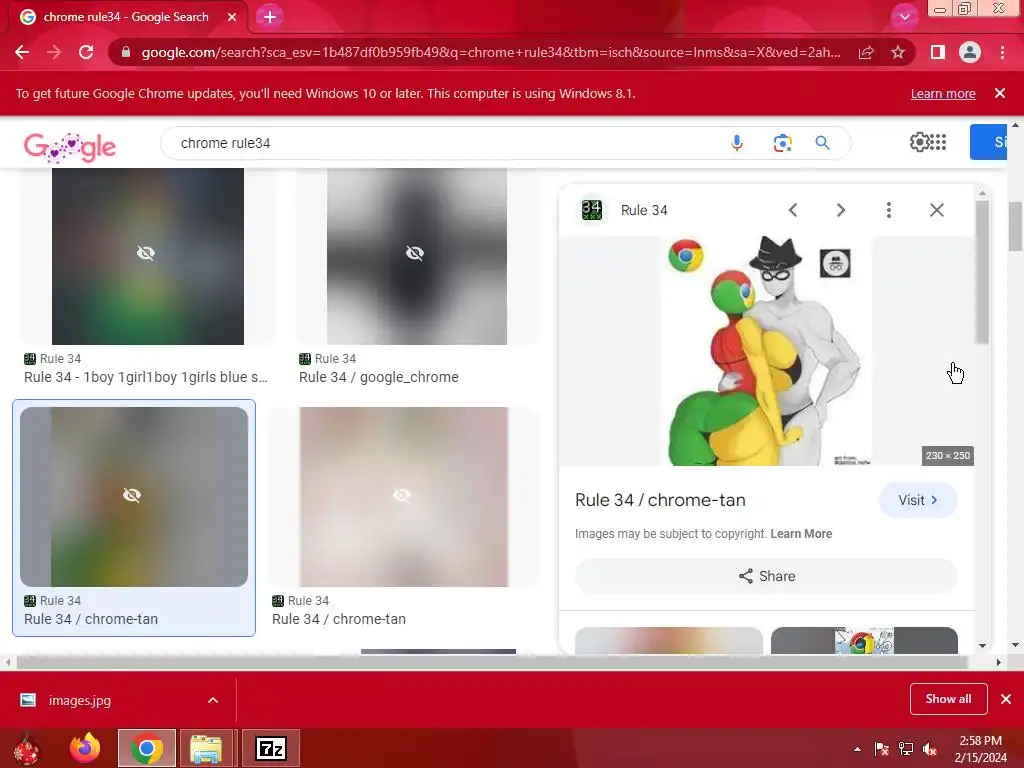The image size is (1024, 768).
Task: Open downloaded file images.jpg
Action: click(80, 700)
